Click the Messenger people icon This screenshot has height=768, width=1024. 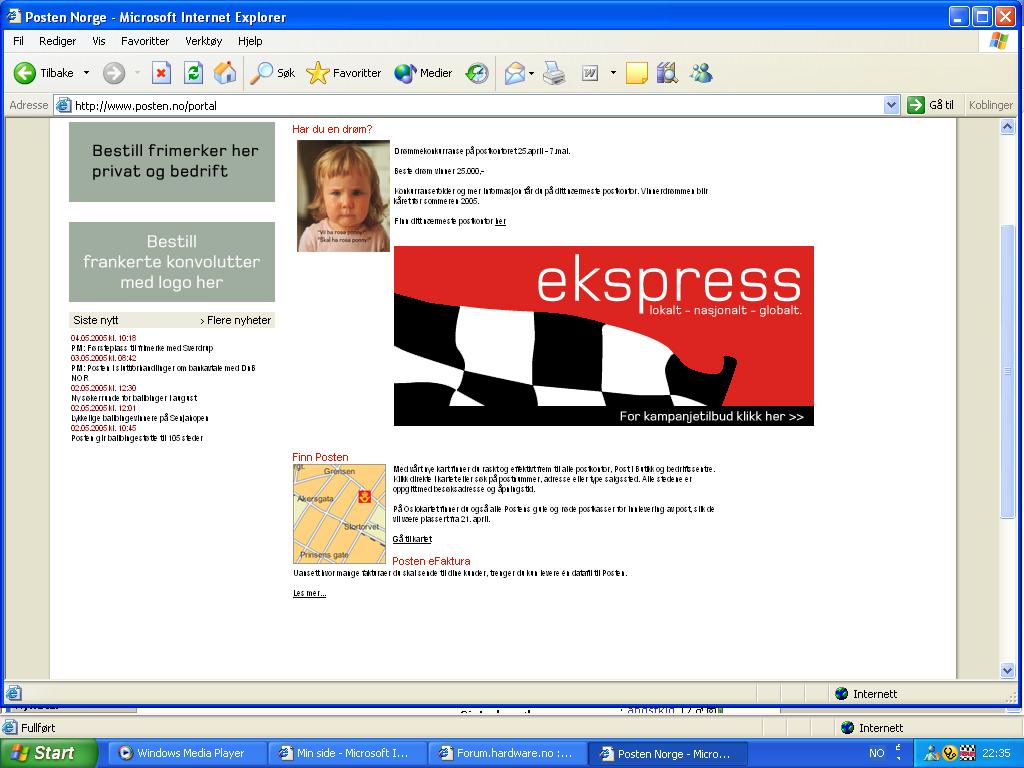[x=701, y=72]
